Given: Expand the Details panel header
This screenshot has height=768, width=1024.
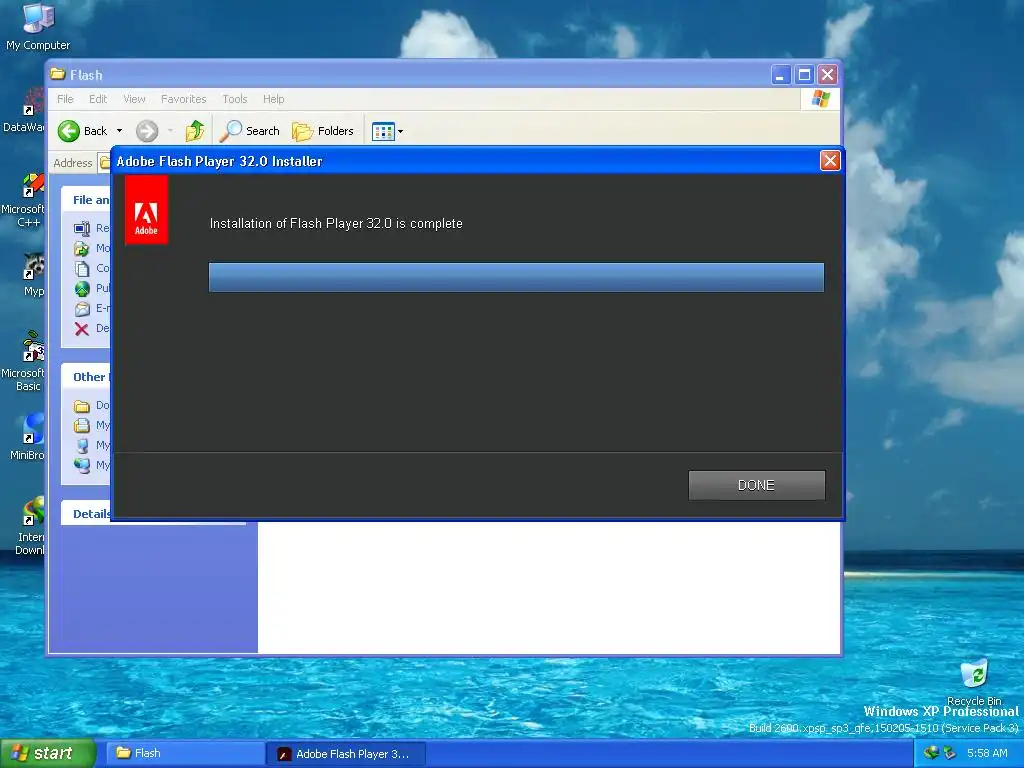Looking at the screenshot, I should [91, 514].
